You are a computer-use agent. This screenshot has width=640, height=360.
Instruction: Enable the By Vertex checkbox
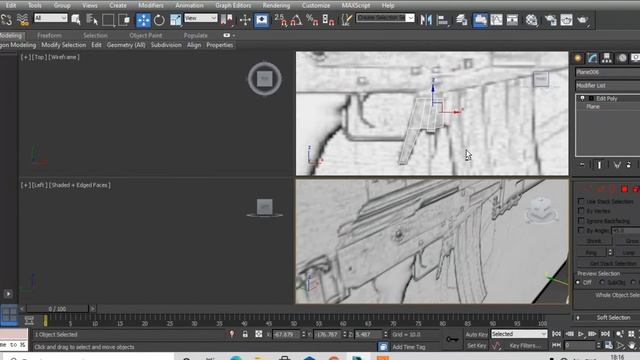[581, 211]
